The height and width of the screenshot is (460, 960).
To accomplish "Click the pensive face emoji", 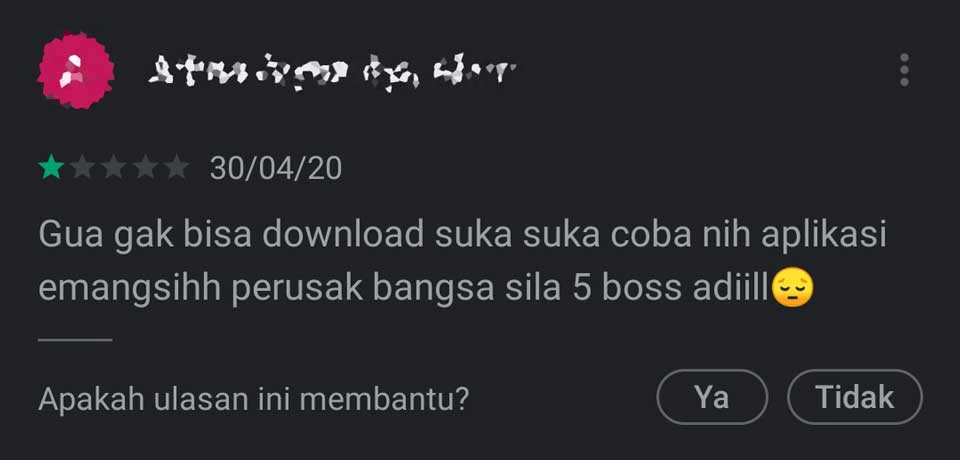I will [x=792, y=289].
